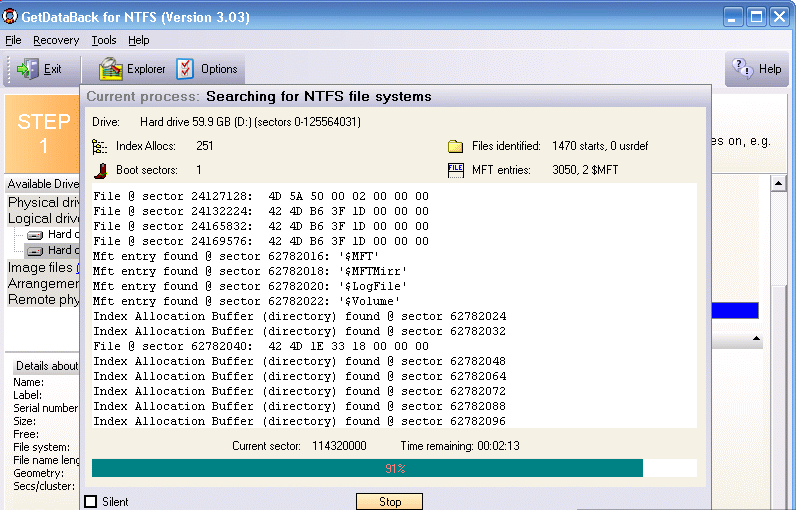The height and width of the screenshot is (510, 796).
Task: Expand the Physical drives section
Action: point(42,202)
